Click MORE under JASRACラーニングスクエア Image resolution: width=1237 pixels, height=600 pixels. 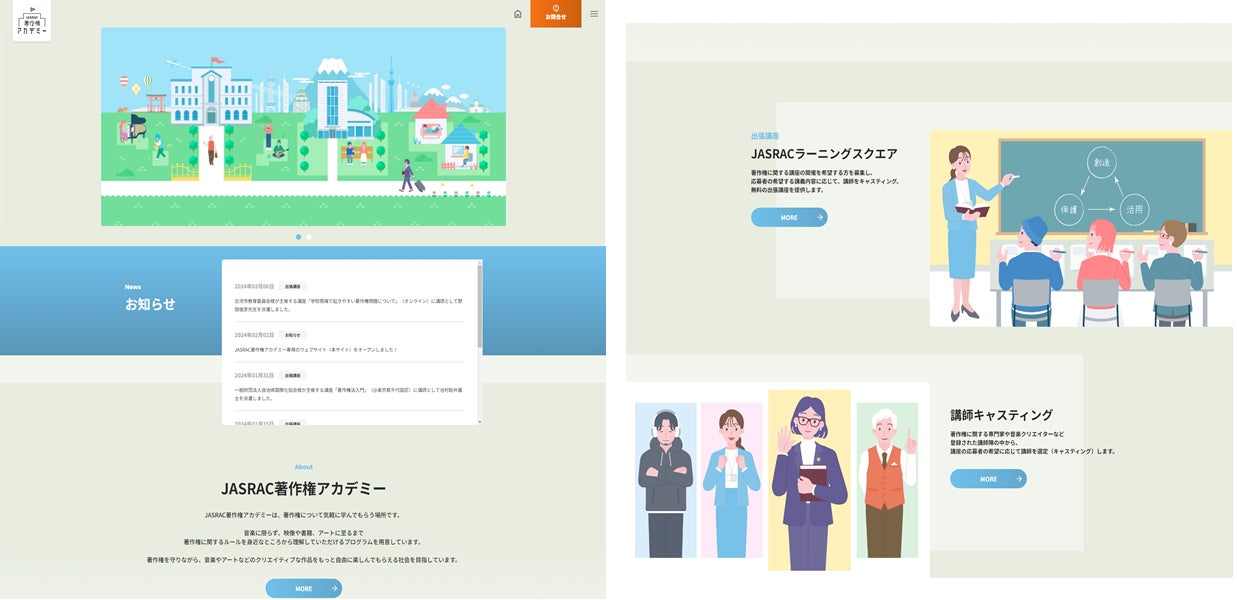789,217
